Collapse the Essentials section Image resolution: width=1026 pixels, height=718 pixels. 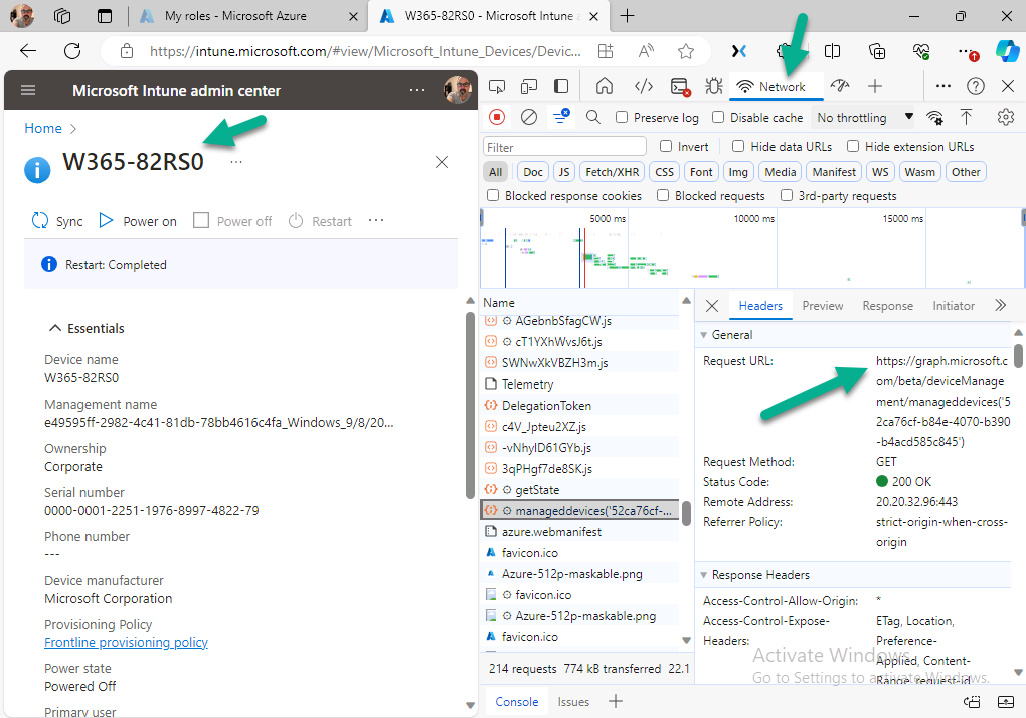point(56,328)
